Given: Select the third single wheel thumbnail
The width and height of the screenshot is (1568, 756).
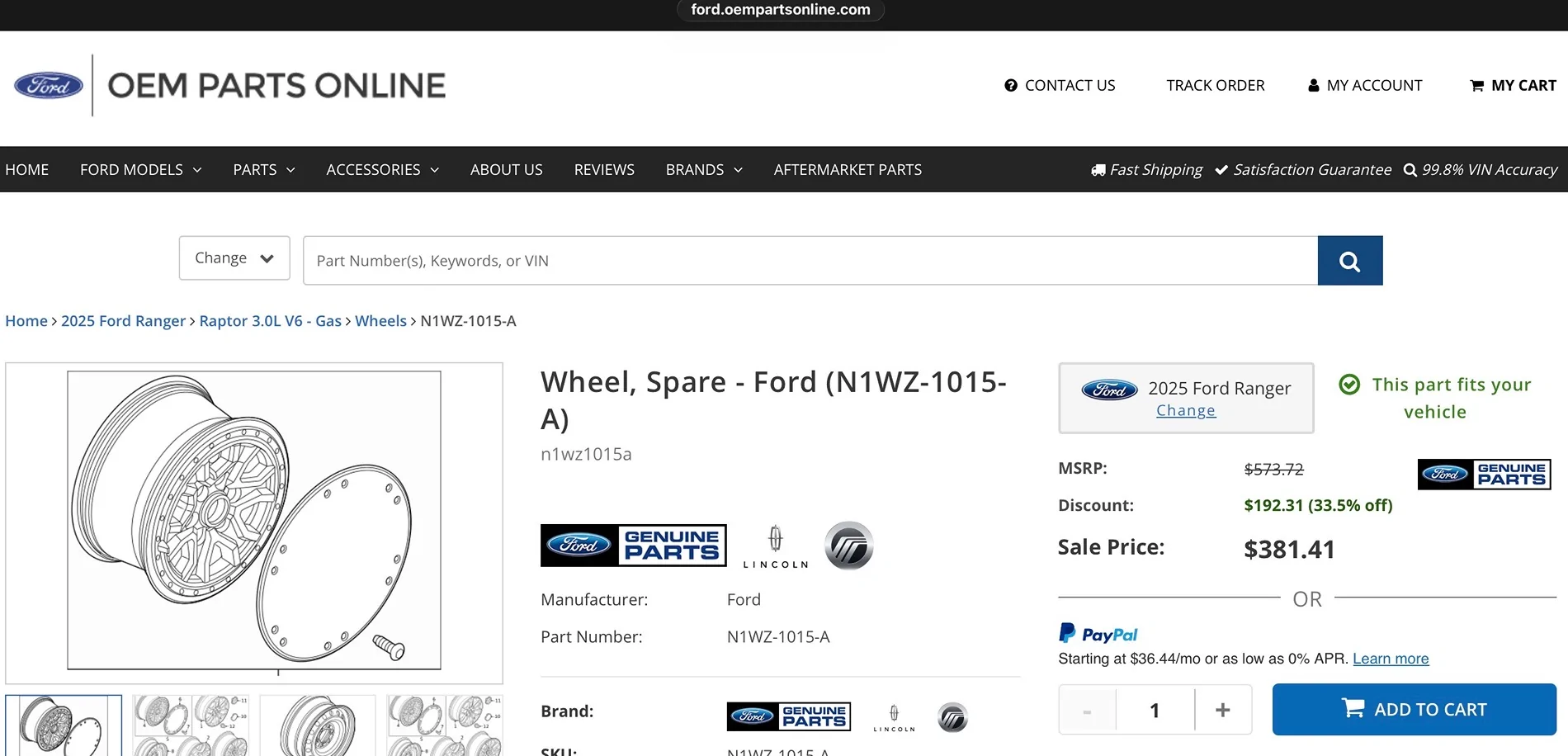Looking at the screenshot, I should point(318,725).
